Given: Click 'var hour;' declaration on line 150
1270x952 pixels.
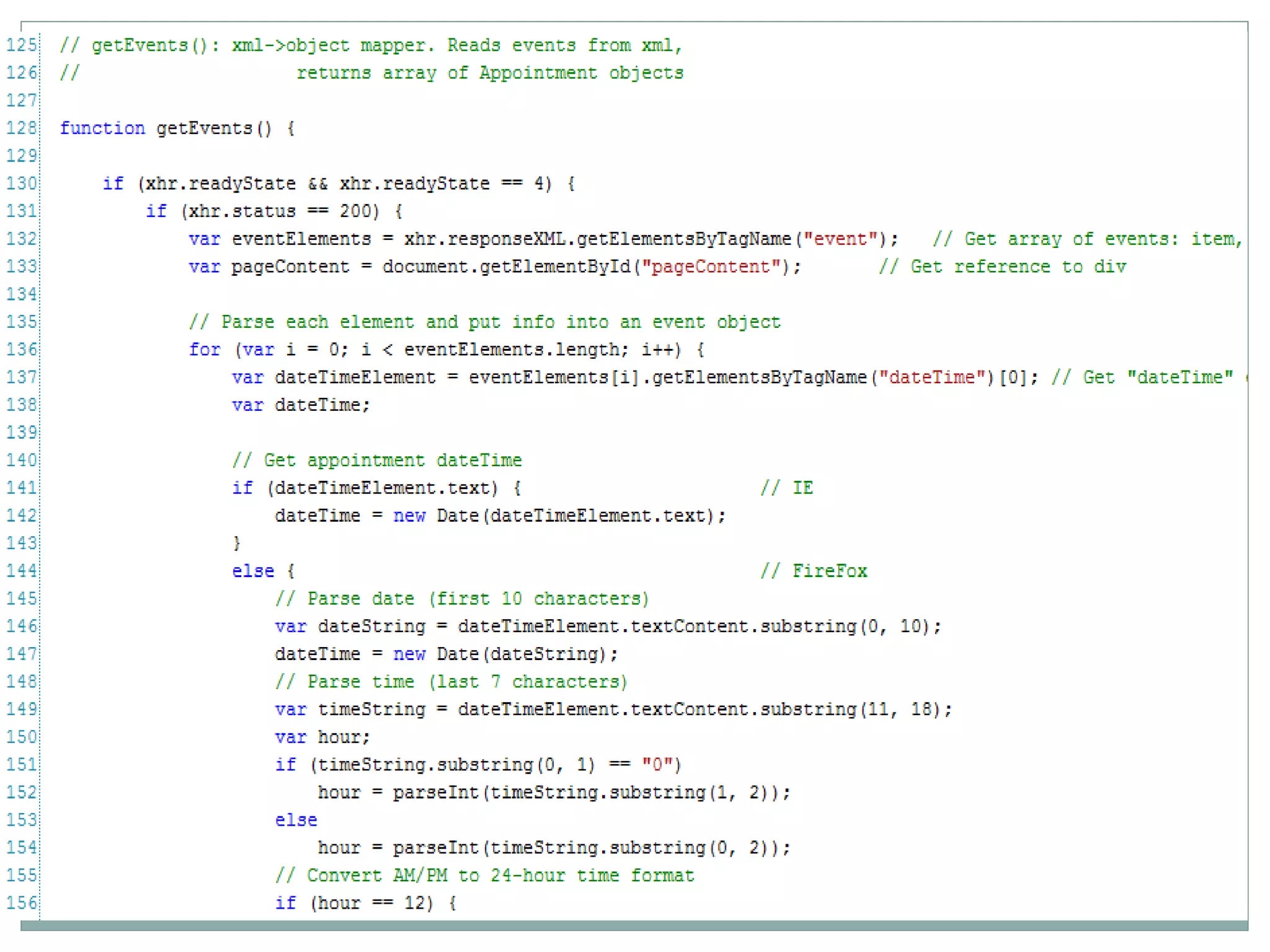Looking at the screenshot, I should pyautogui.click(x=322, y=737).
